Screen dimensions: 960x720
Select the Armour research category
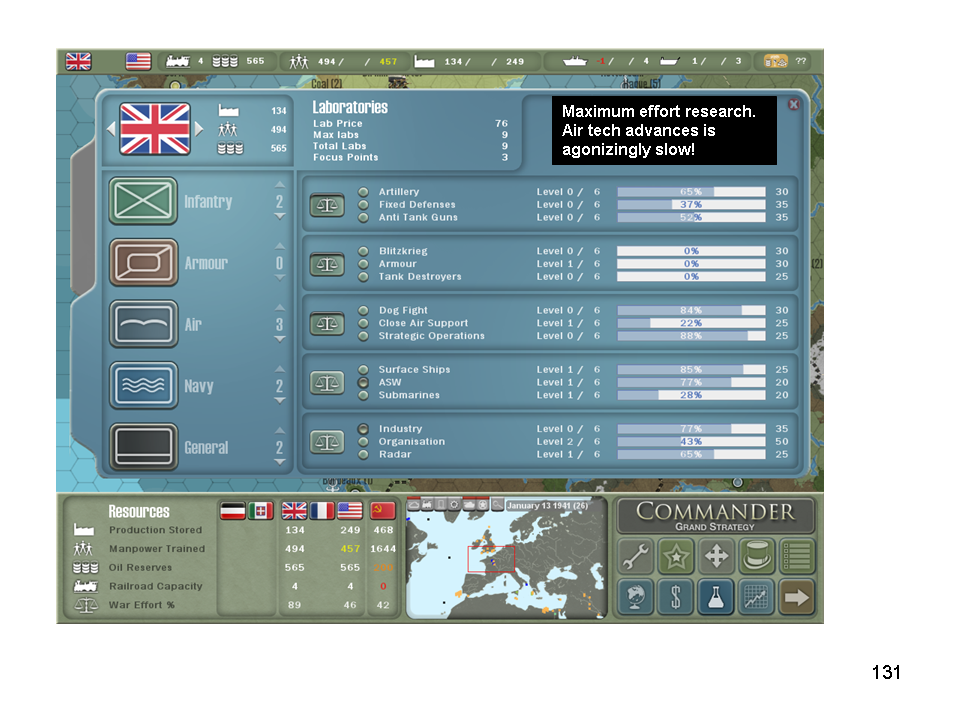coord(143,263)
